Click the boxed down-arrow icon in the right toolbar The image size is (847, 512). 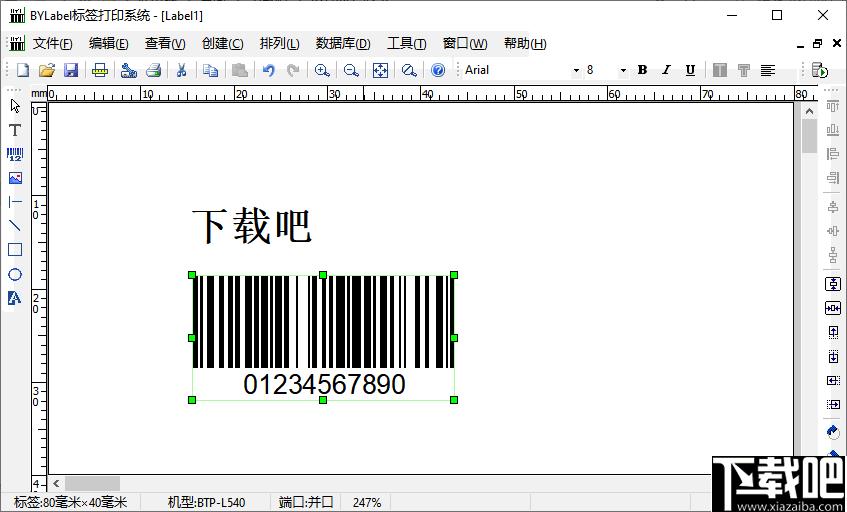tap(833, 356)
